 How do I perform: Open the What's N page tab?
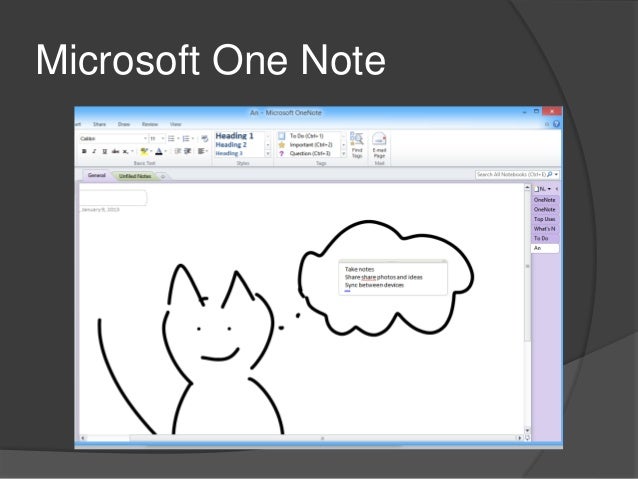pos(545,229)
